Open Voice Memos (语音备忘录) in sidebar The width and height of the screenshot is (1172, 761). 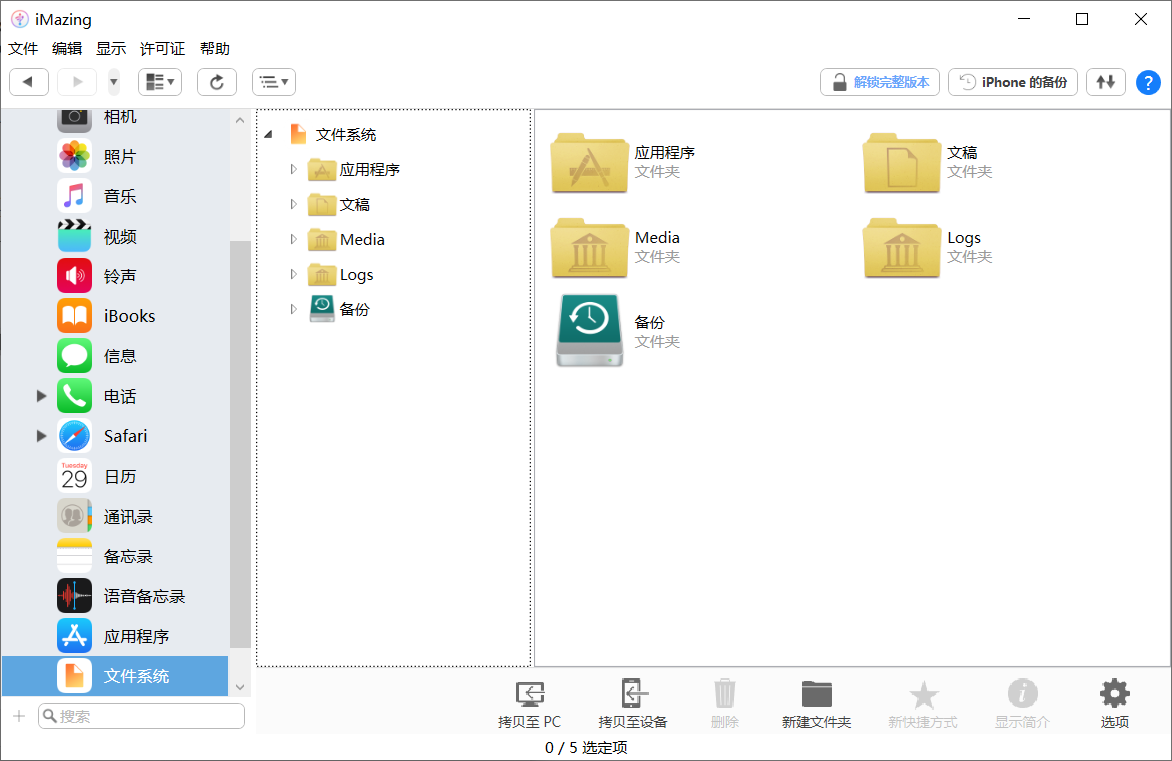point(116,596)
